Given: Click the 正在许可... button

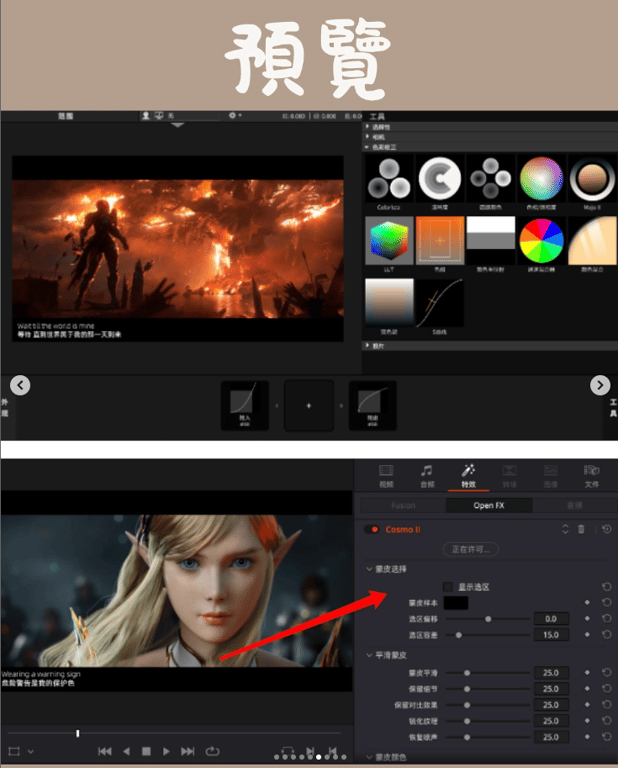Looking at the screenshot, I should pyautogui.click(x=471, y=550).
